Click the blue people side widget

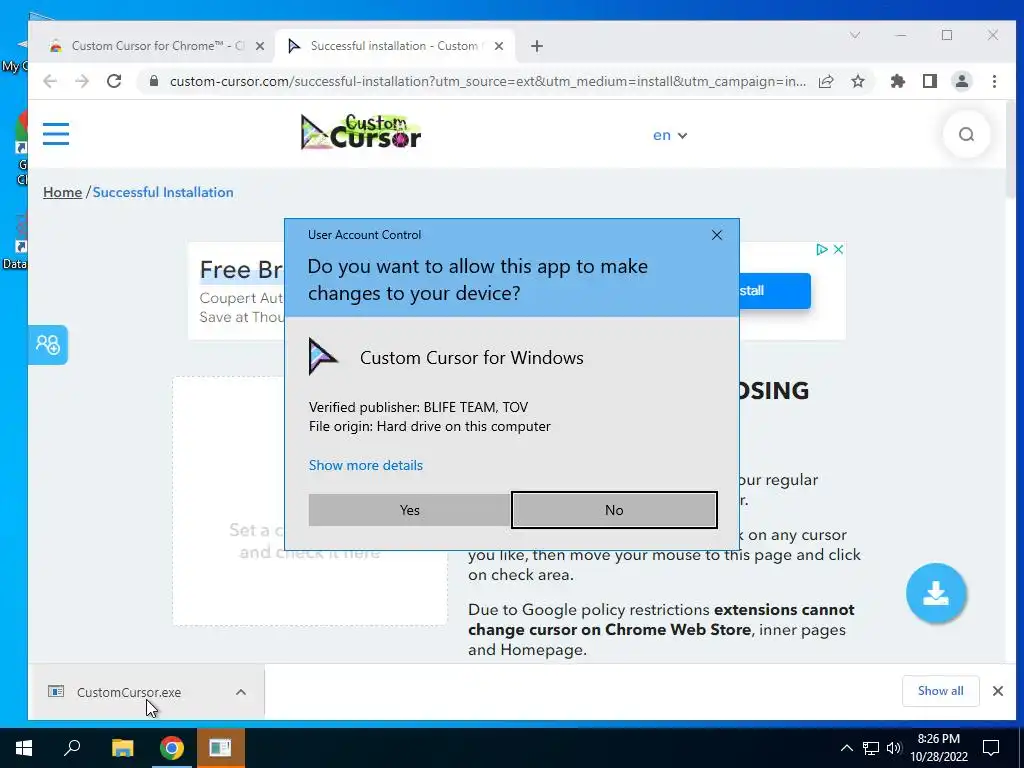48,344
